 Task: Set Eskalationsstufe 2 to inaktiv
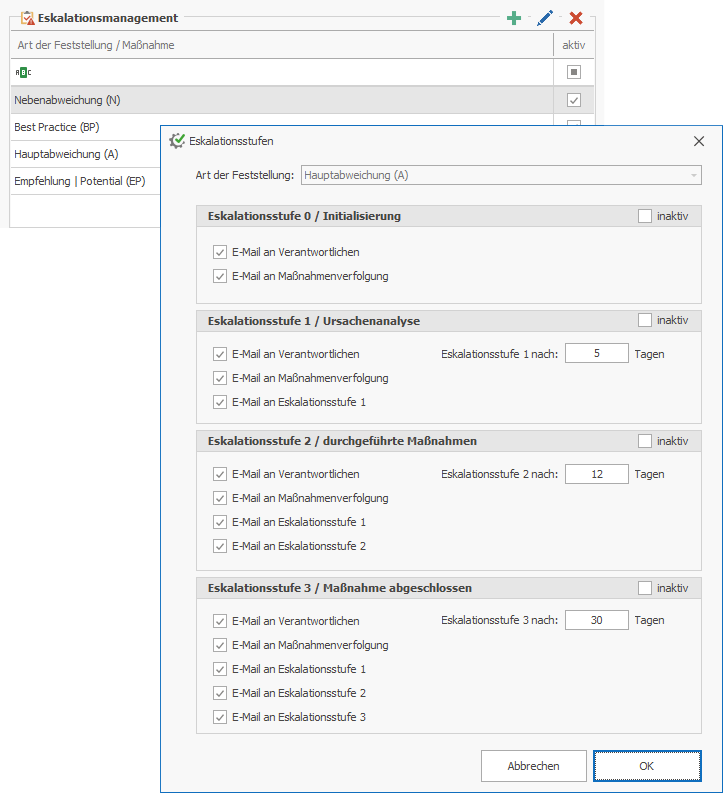click(x=645, y=441)
